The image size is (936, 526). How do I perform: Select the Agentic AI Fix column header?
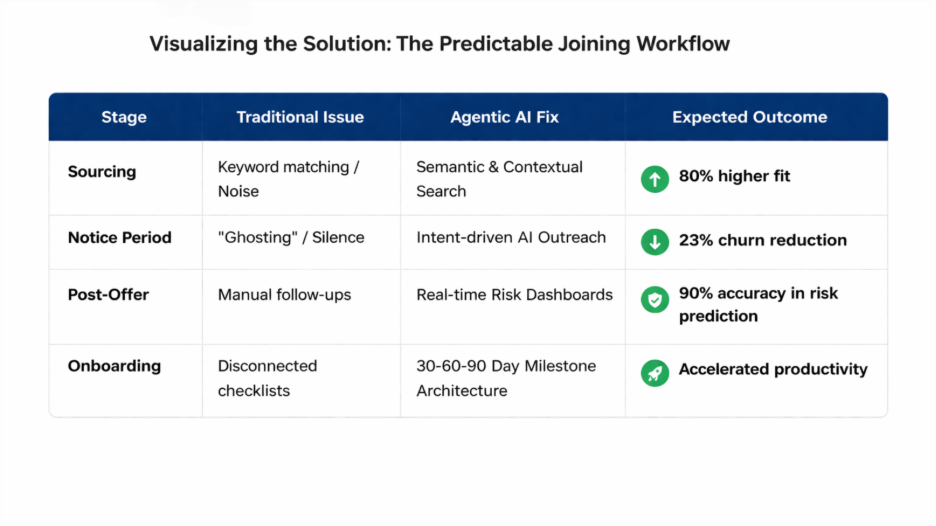[x=505, y=117]
